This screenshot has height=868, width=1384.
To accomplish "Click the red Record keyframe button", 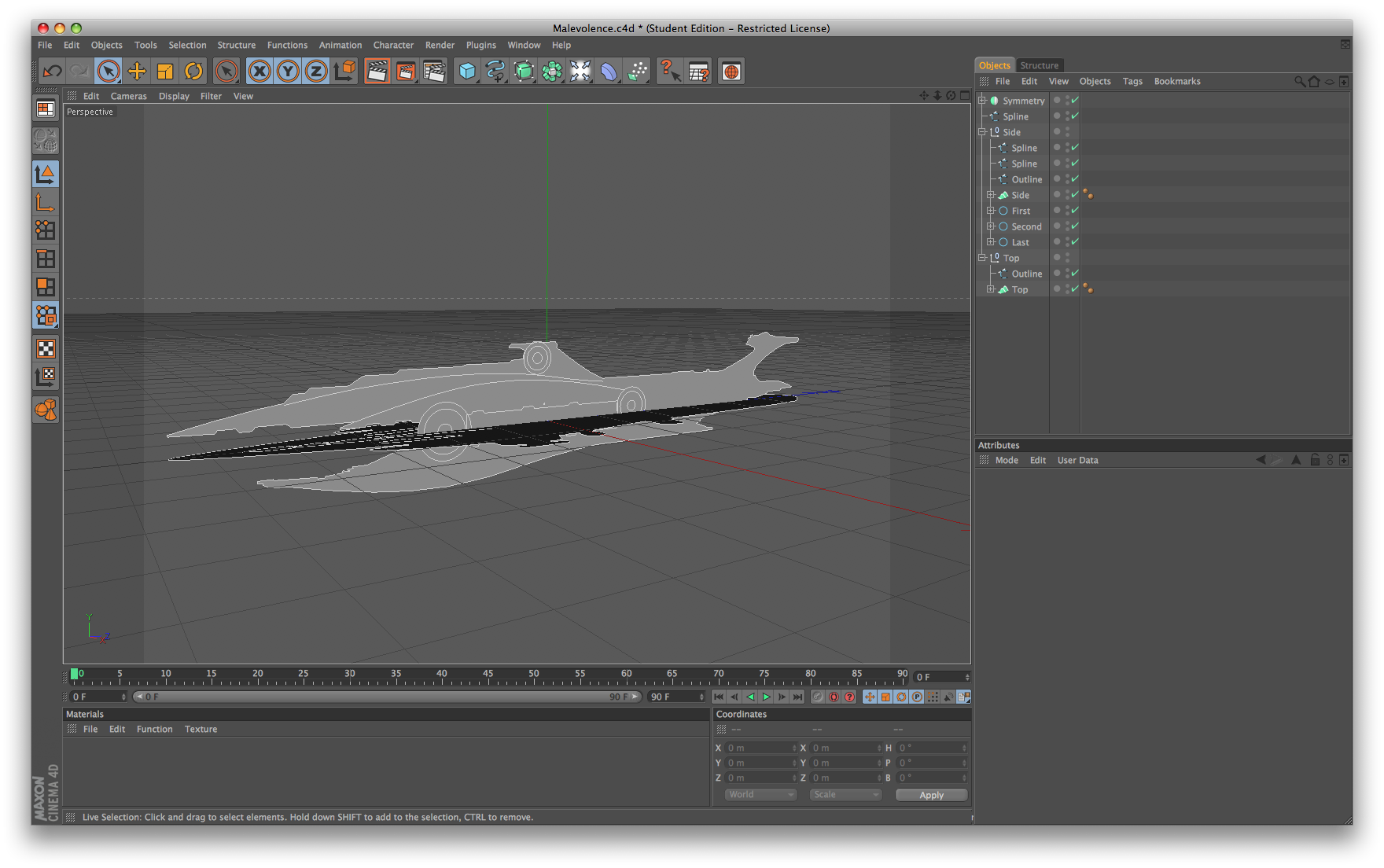I will [x=834, y=697].
